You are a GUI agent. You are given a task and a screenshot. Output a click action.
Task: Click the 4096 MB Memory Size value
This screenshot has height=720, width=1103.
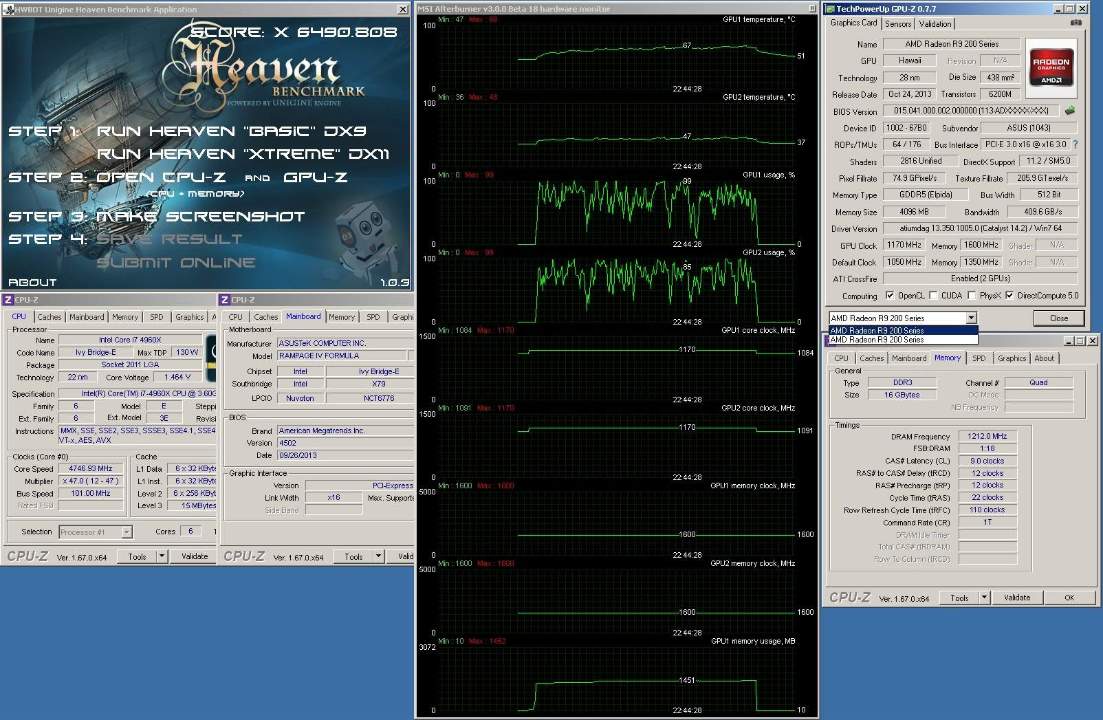click(913, 211)
